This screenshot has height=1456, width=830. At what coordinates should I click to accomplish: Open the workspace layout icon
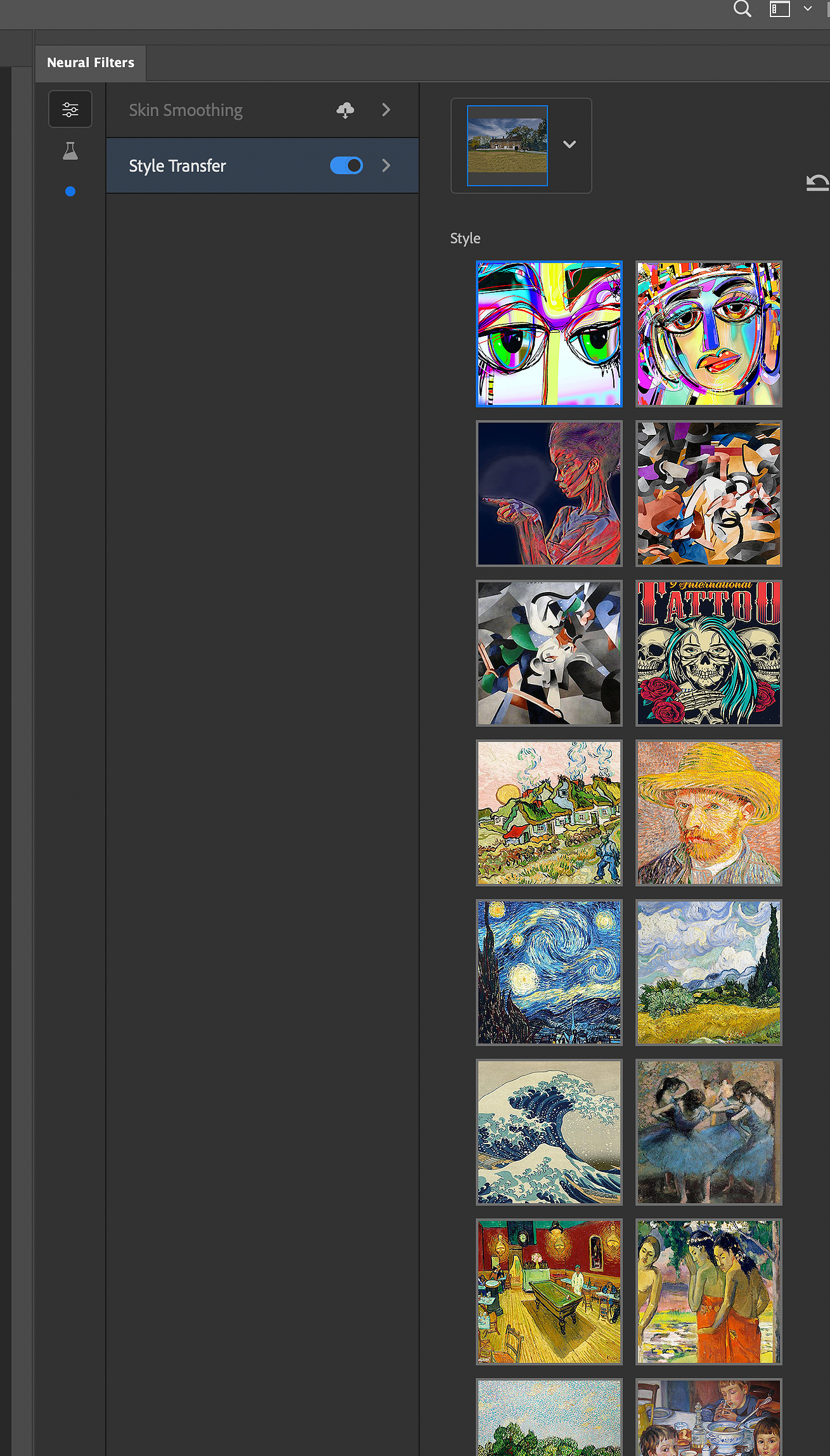tap(779, 9)
